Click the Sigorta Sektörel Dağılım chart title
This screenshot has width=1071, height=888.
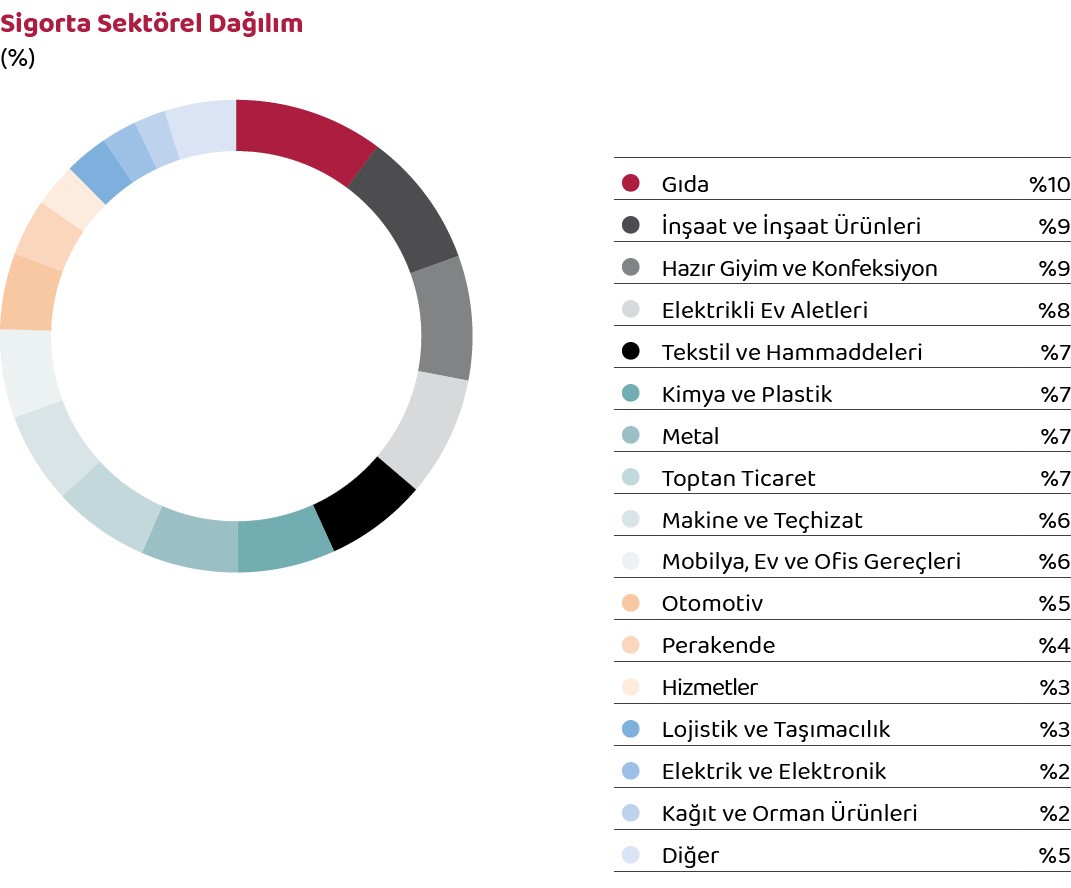[x=152, y=23]
